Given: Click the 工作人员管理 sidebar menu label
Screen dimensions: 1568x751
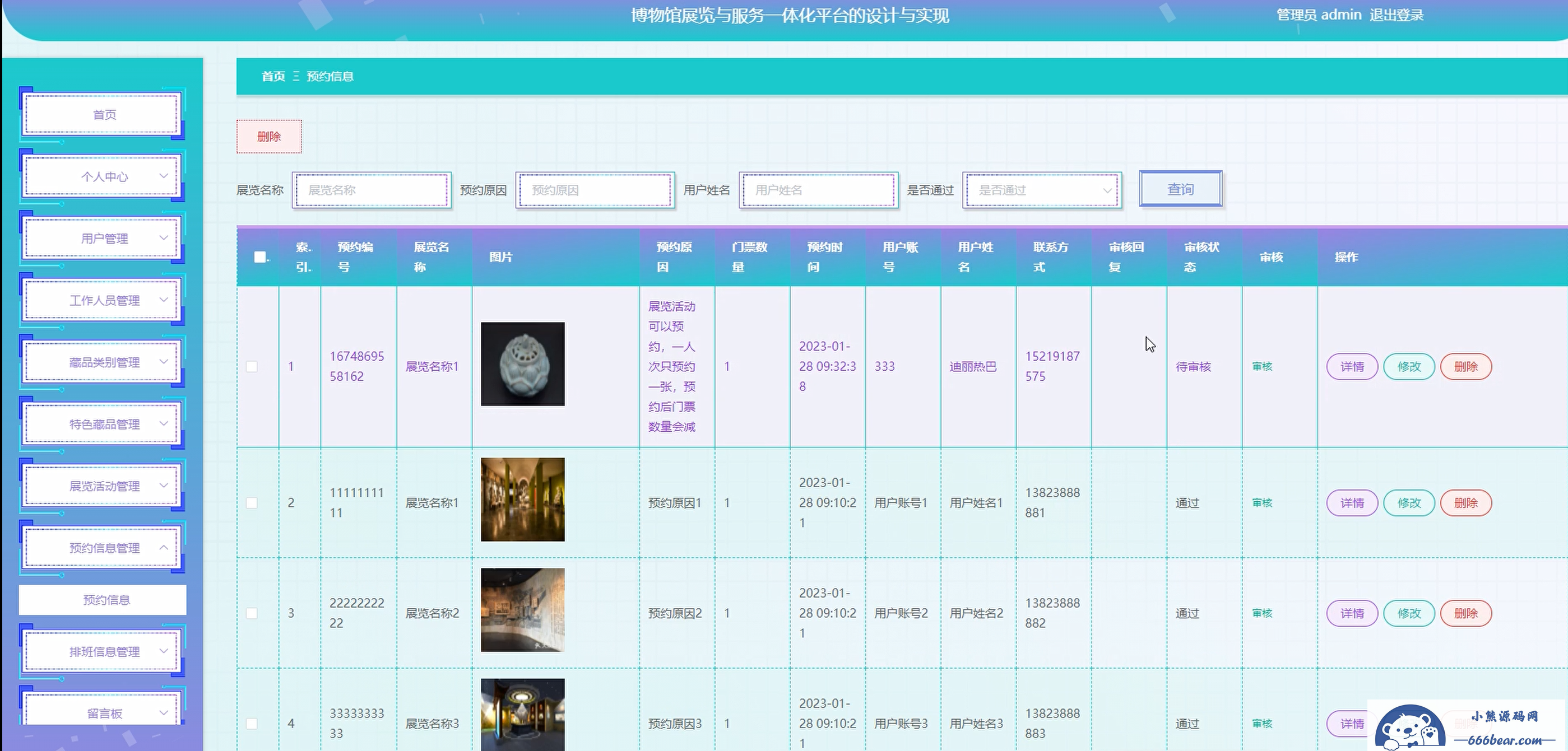Looking at the screenshot, I should [105, 301].
